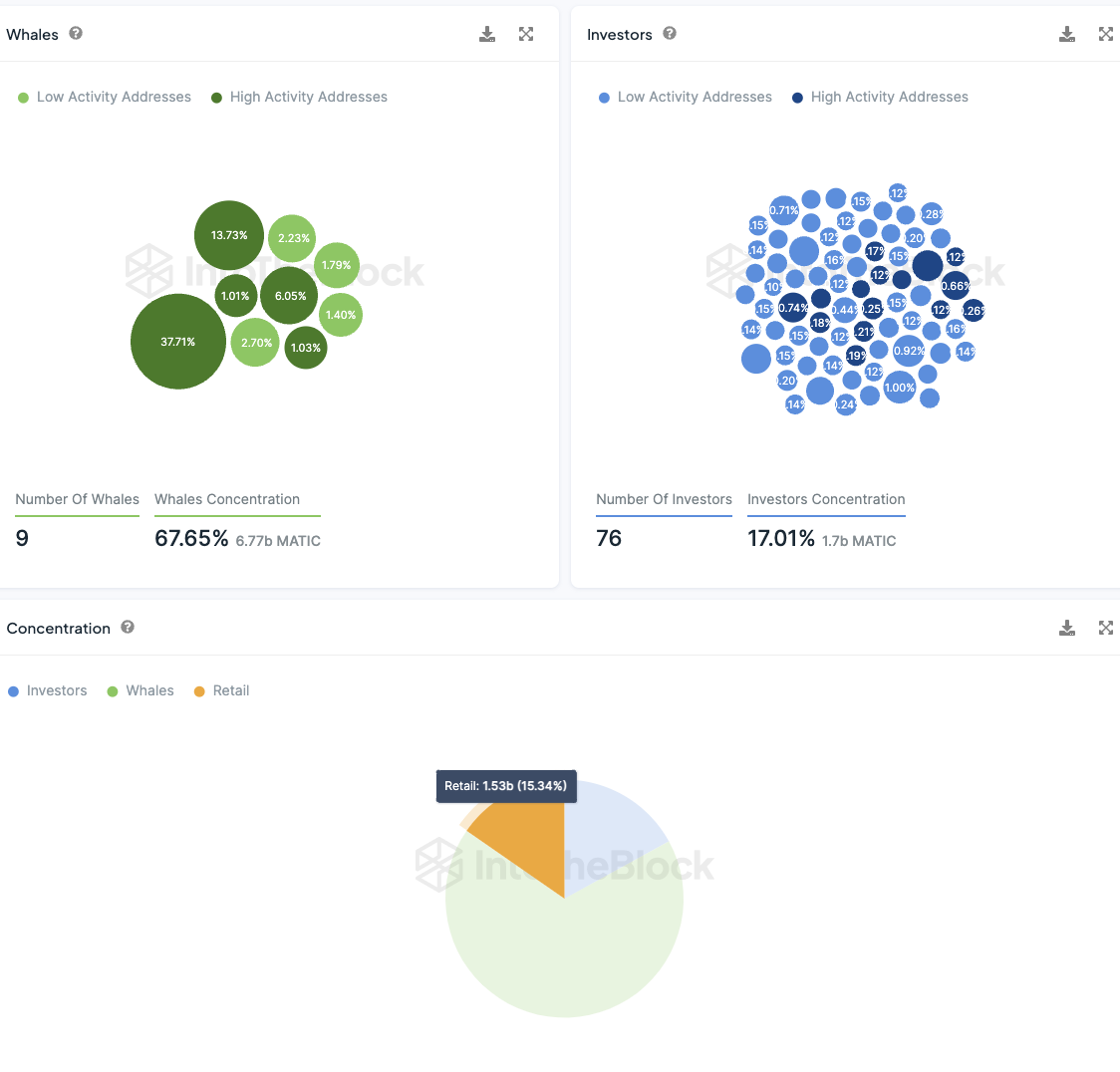Image resolution: width=1120 pixels, height=1072 pixels.
Task: Click the Investors Concentration label
Action: click(x=826, y=499)
